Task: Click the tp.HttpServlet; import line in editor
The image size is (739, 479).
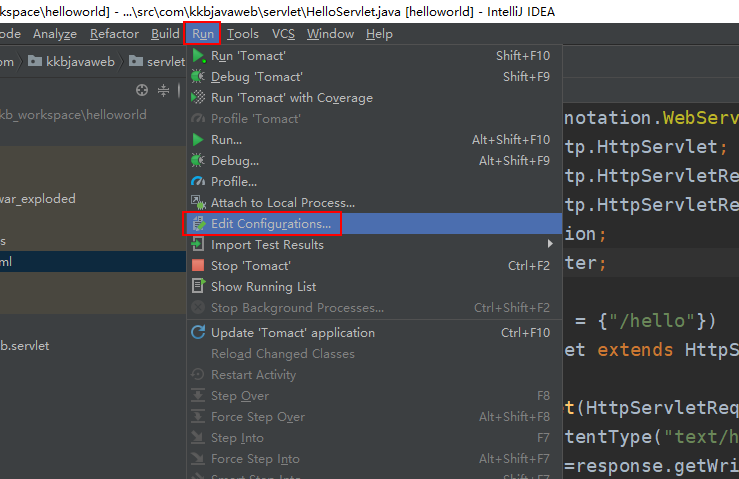Action: tap(646, 147)
